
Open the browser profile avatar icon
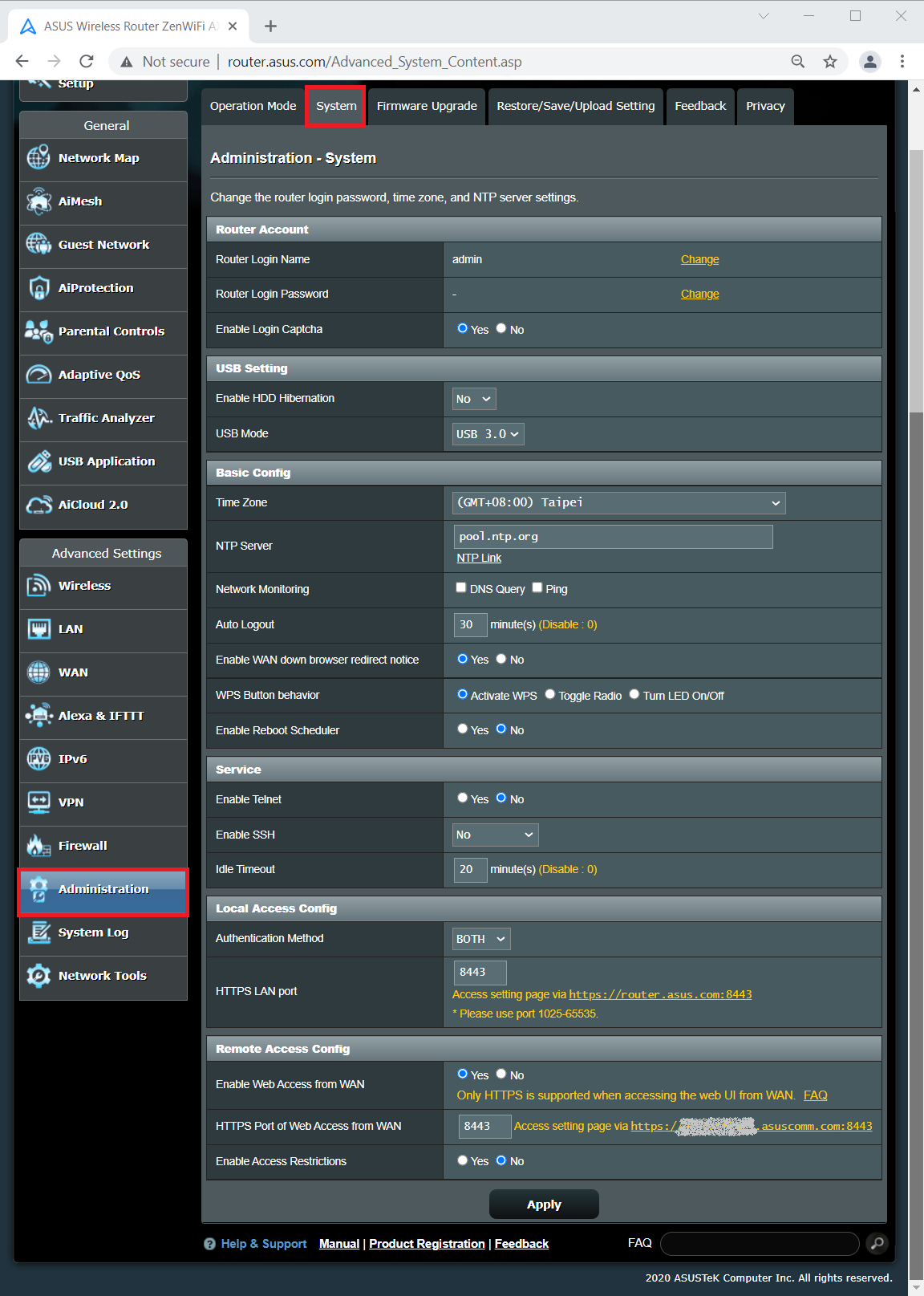[x=870, y=61]
